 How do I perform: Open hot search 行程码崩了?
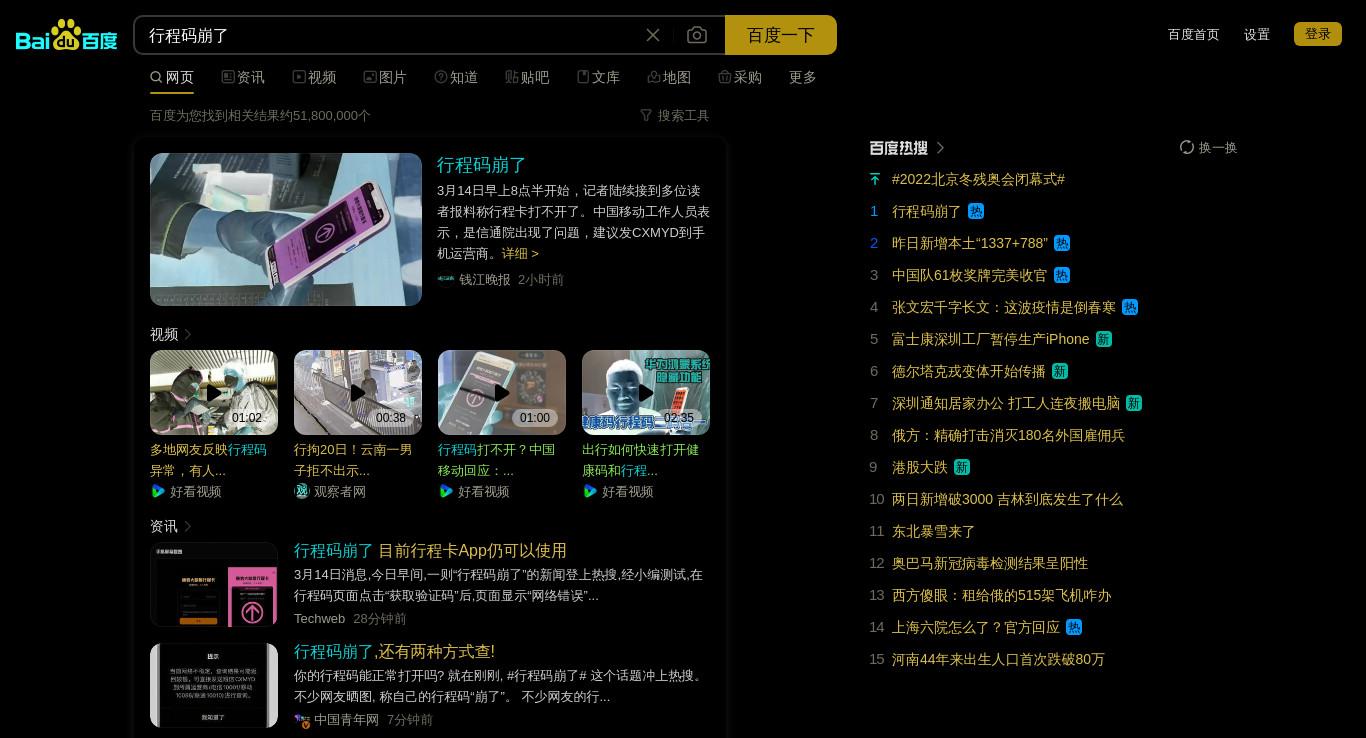[926, 211]
